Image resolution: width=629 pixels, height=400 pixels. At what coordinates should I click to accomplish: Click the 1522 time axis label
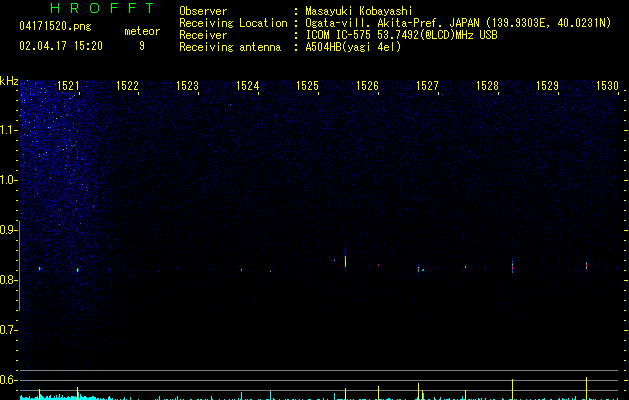click(127, 85)
